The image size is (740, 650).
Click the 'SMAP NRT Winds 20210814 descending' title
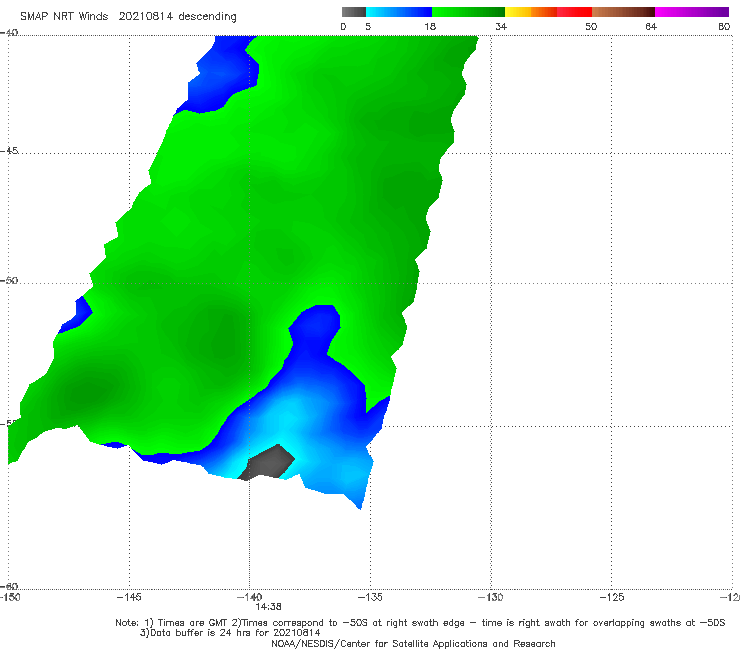128,17
